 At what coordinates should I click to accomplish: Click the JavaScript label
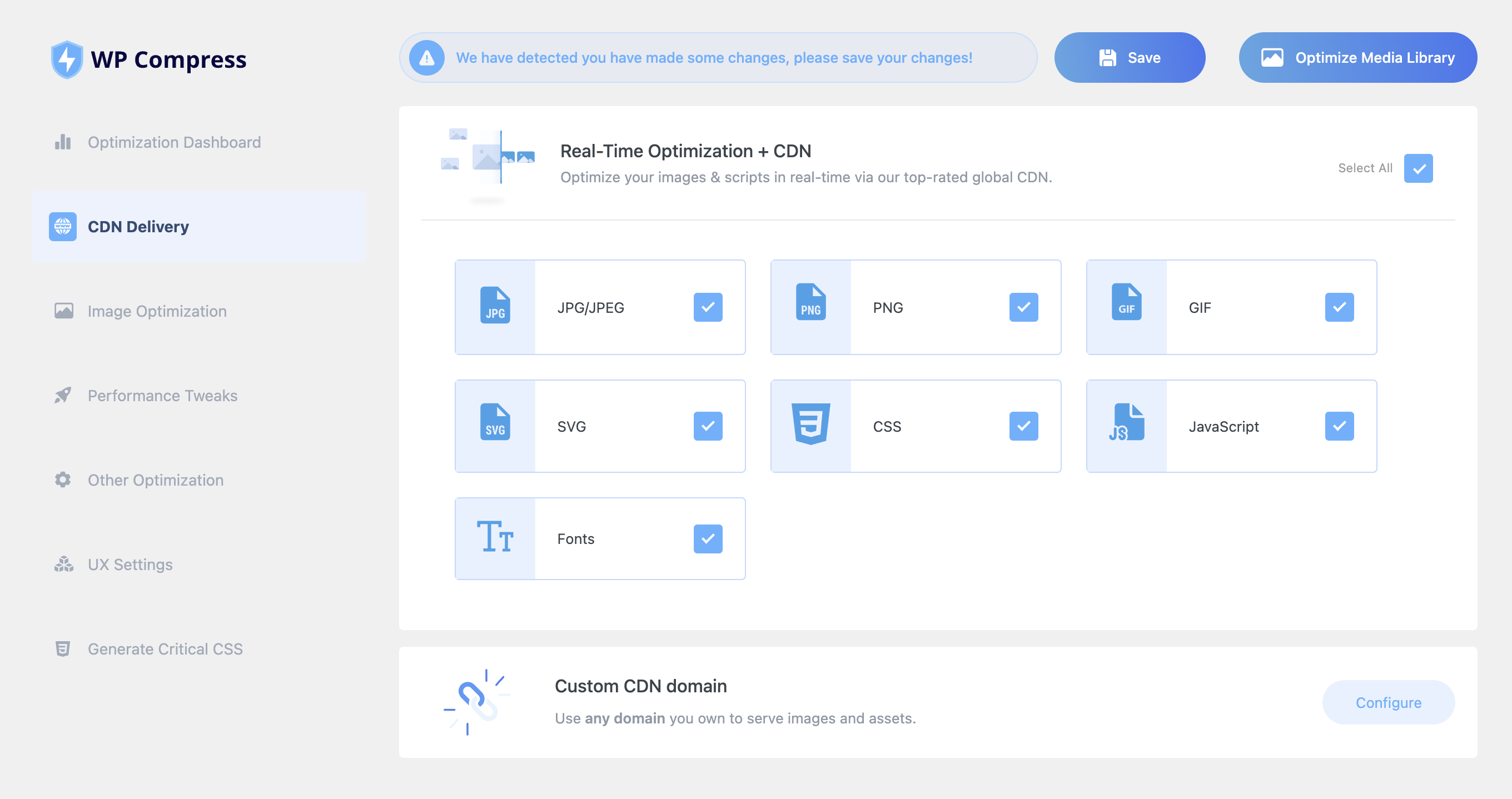coord(1224,427)
